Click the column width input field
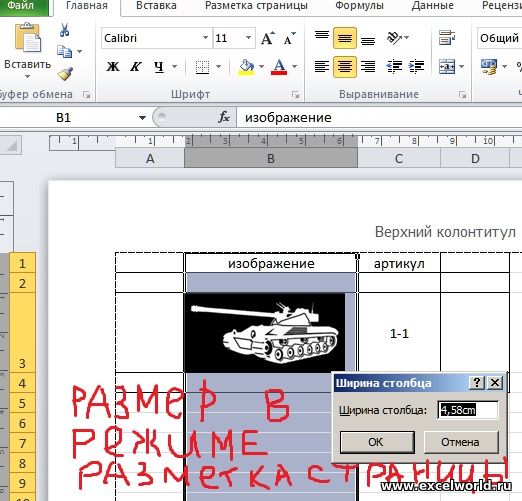This screenshot has height=501, width=522. (468, 410)
